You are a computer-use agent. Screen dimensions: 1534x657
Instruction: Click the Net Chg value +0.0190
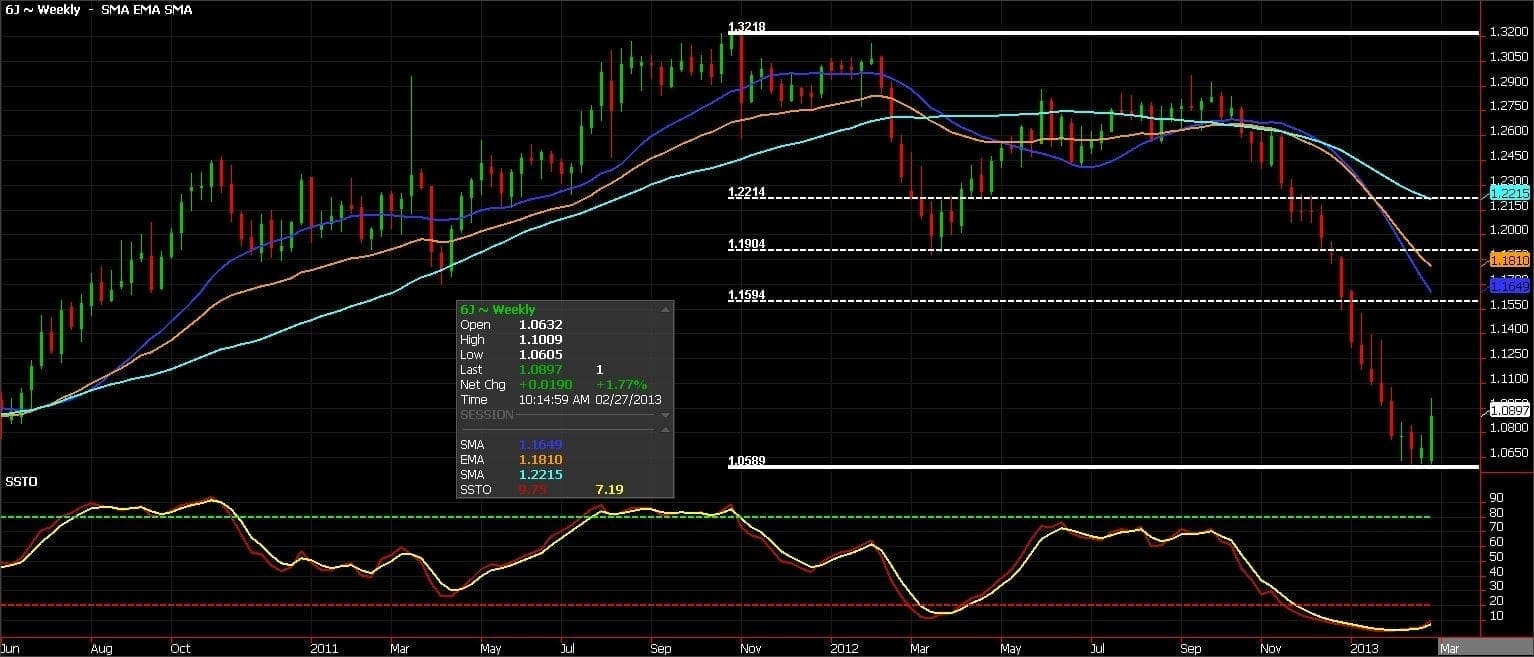point(545,385)
